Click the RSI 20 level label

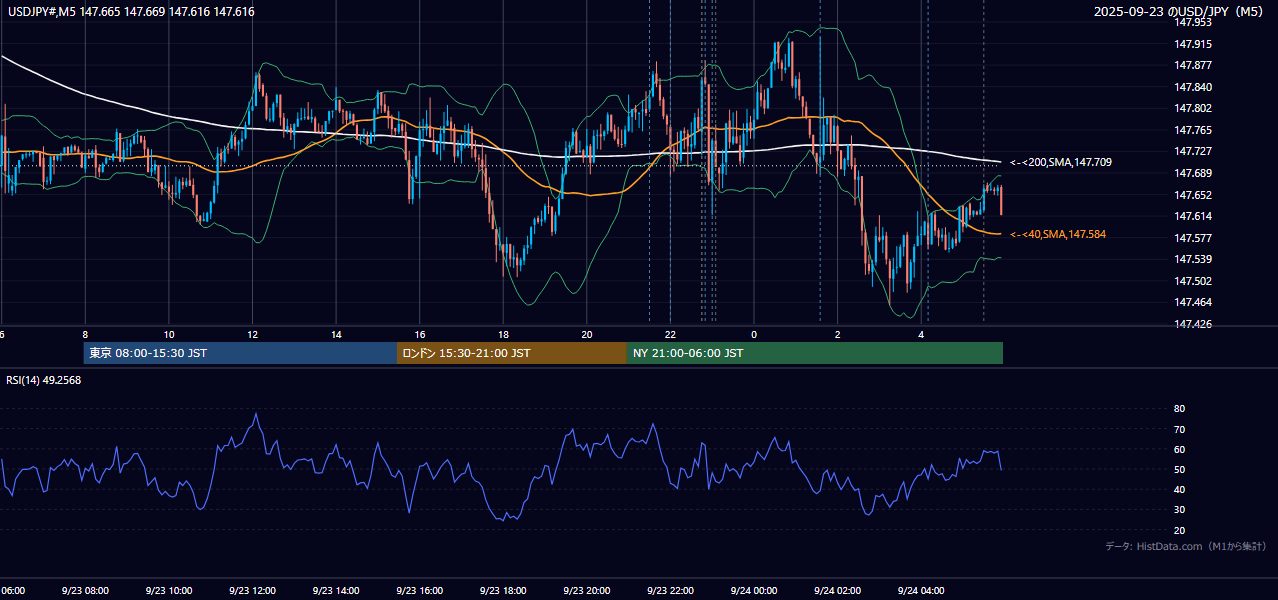pos(1179,530)
